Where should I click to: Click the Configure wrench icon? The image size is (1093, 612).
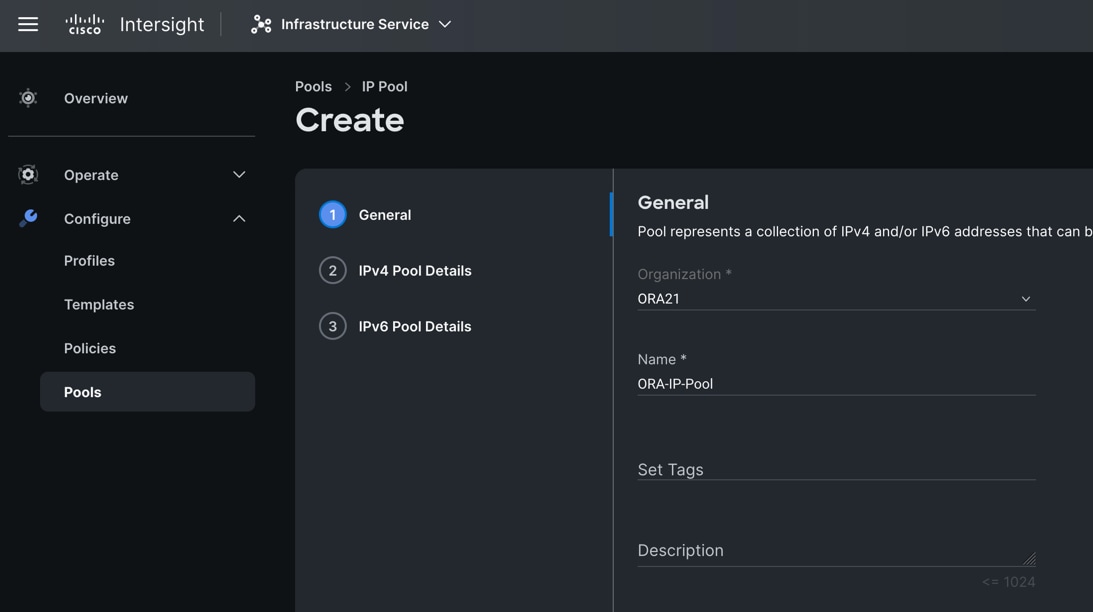pos(28,219)
